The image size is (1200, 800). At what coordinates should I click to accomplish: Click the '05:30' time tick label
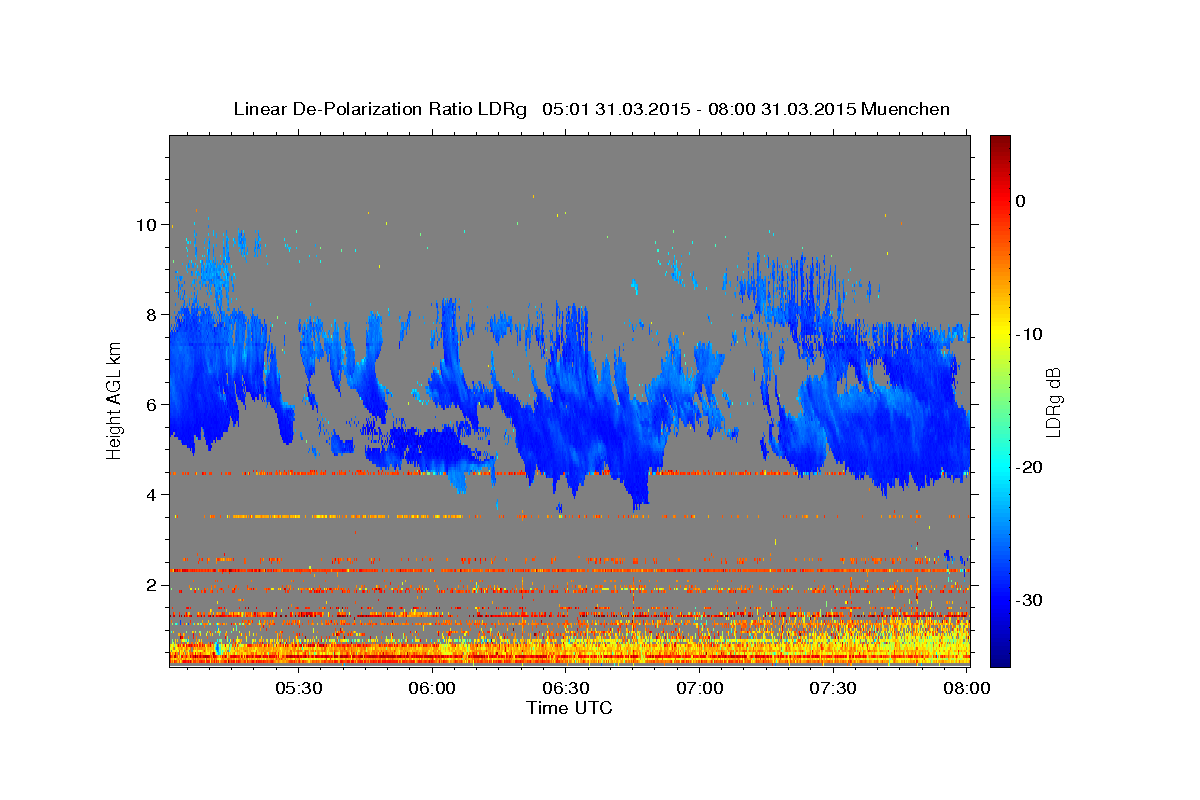point(298,689)
